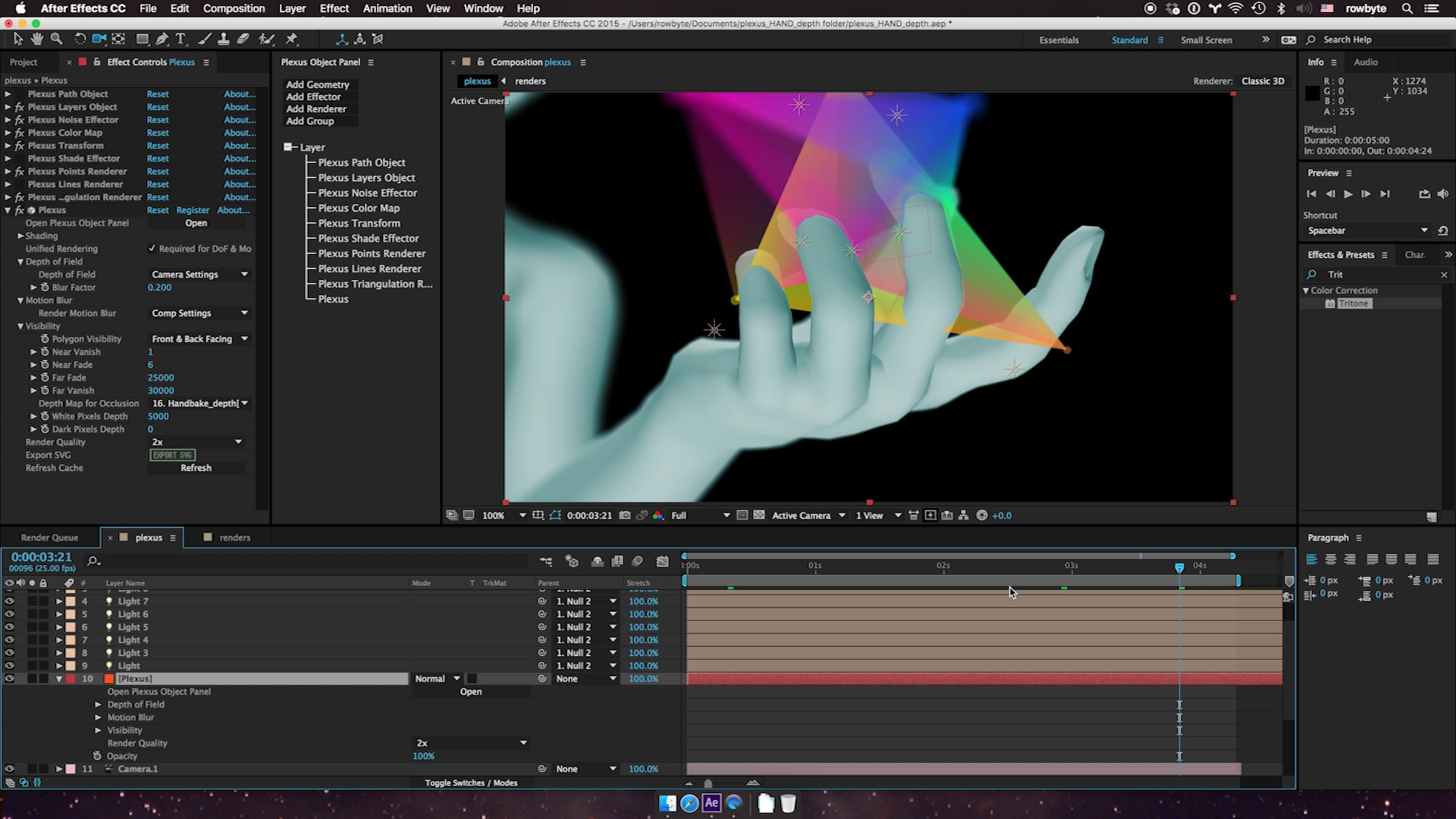Viewport: 1456px width, 819px height.
Task: Select the Rotation tool
Action: [79, 39]
